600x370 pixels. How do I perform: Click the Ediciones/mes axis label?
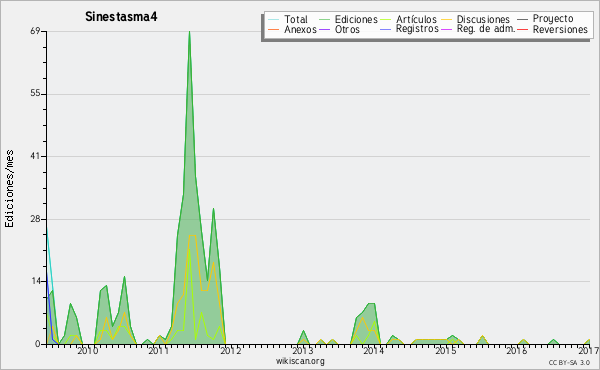click(x=9, y=189)
